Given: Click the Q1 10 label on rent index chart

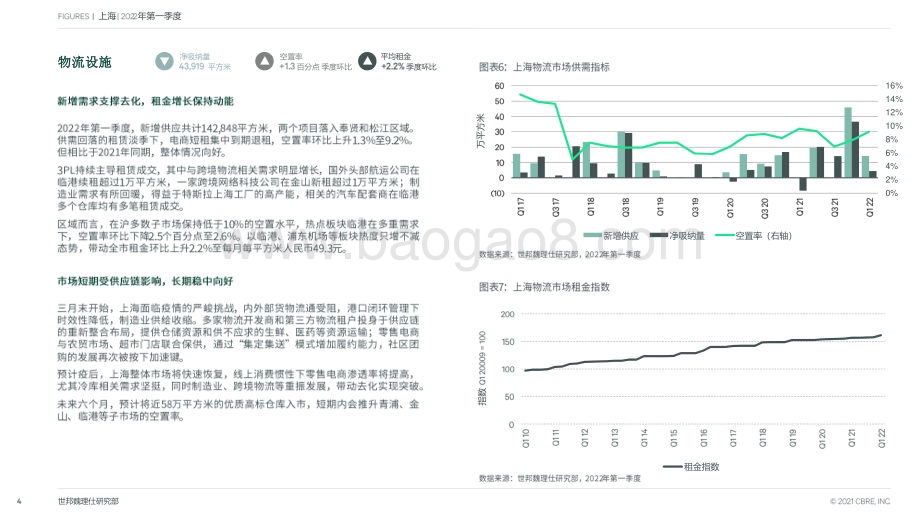Looking at the screenshot, I should [x=526, y=438].
